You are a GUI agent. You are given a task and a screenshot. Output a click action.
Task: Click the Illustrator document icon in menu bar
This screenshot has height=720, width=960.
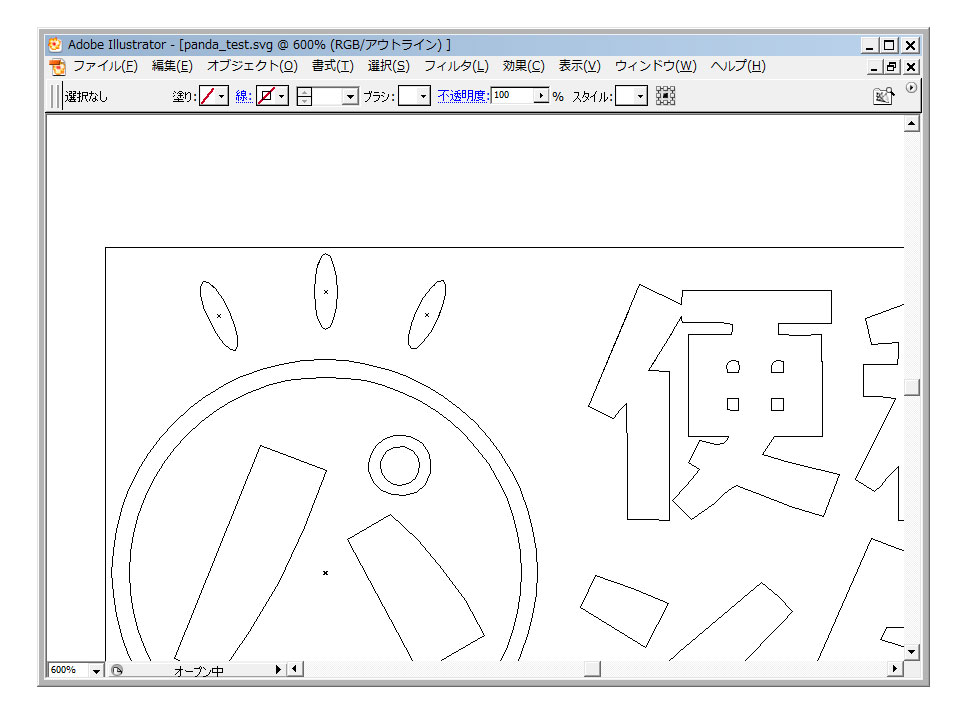pos(58,66)
